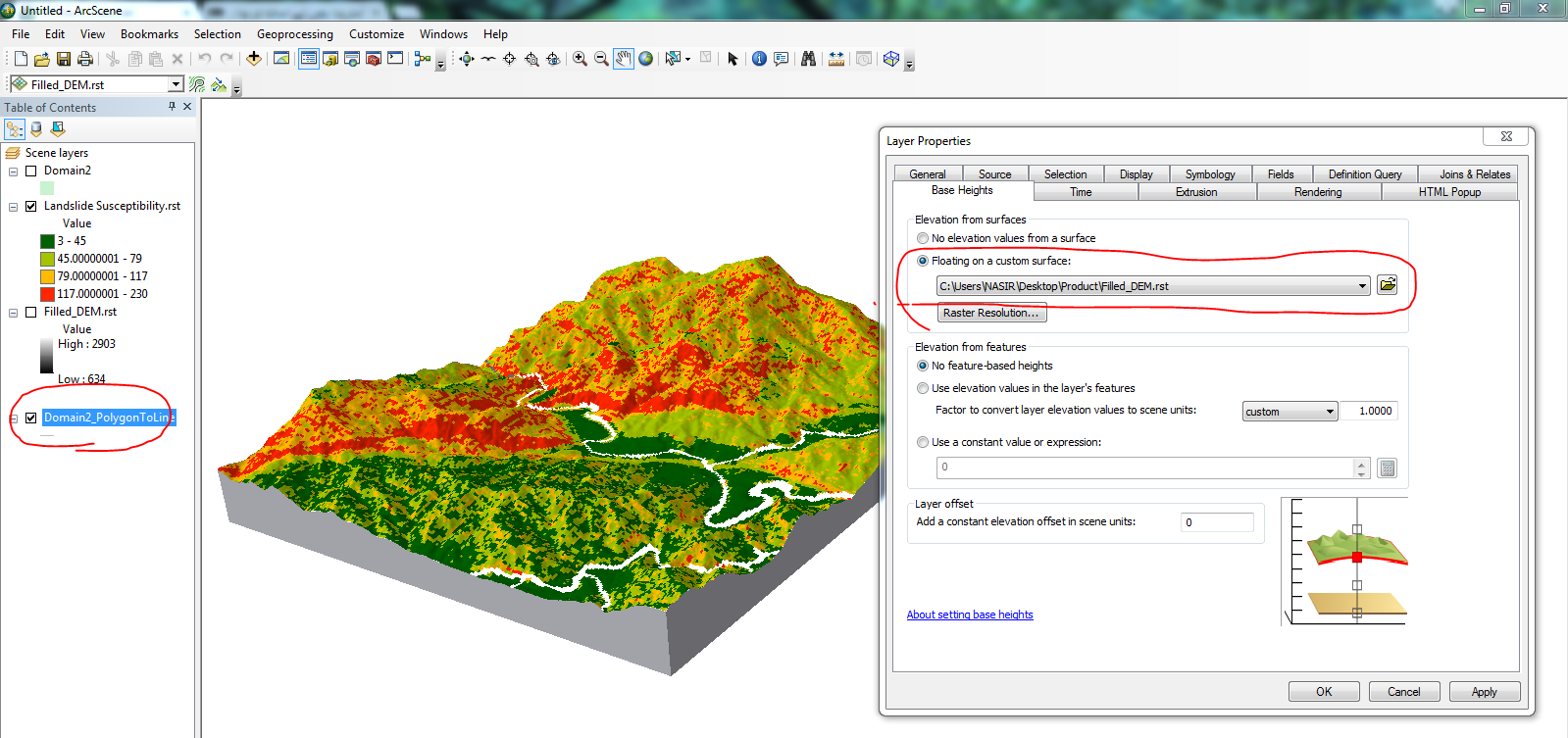Select the Navigate tool
Viewport: 1568px width, 738px height.
coord(467,59)
